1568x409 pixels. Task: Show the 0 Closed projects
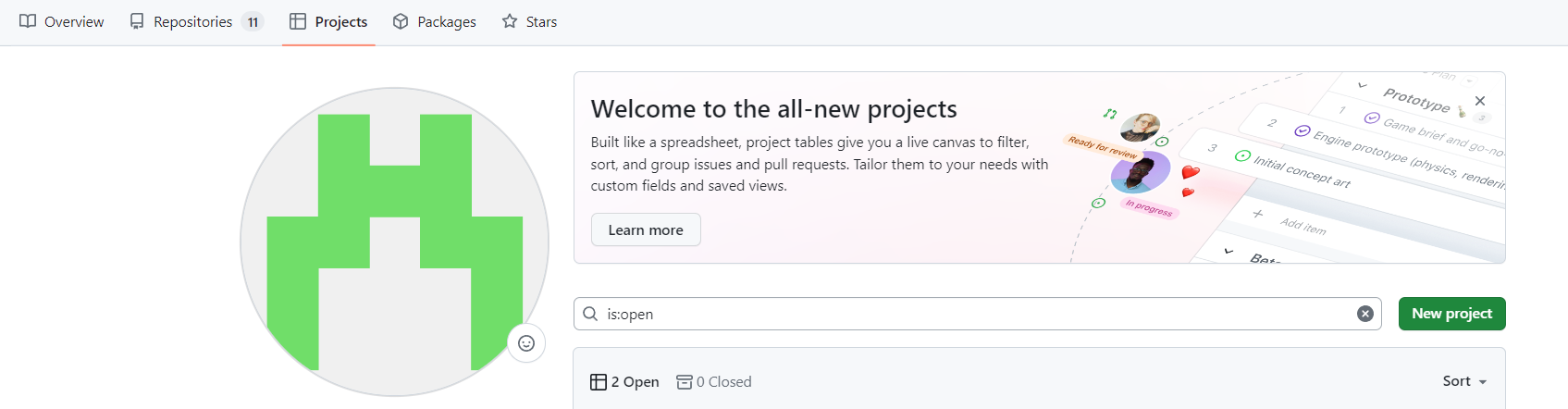click(x=714, y=381)
